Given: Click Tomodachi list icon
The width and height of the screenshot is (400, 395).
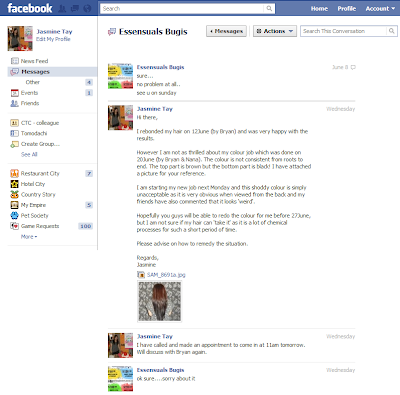Looking at the screenshot, I should (x=14, y=133).
